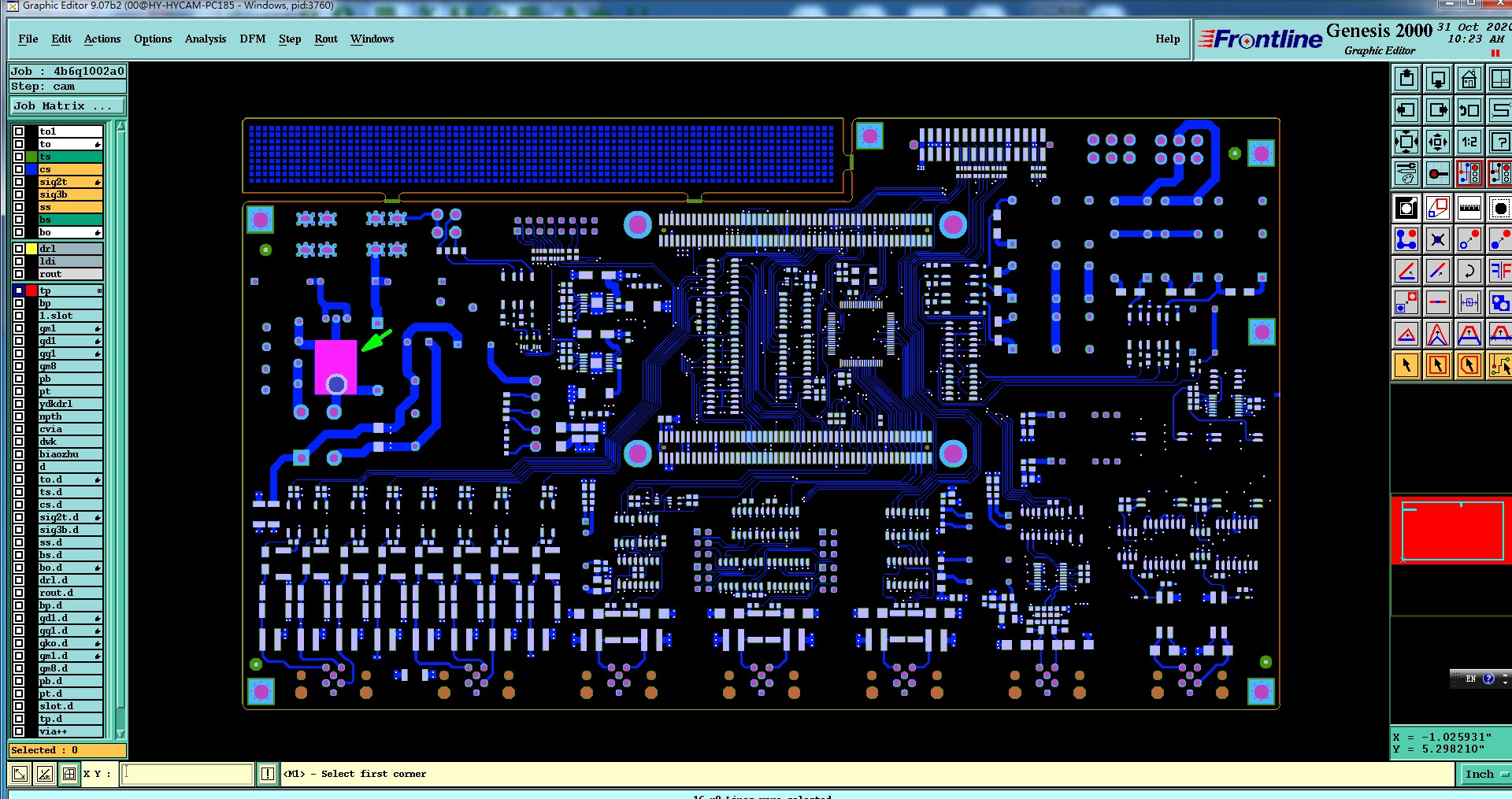Click the XY coordinate input field
This screenshot has width=1512, height=799.
click(x=187, y=774)
